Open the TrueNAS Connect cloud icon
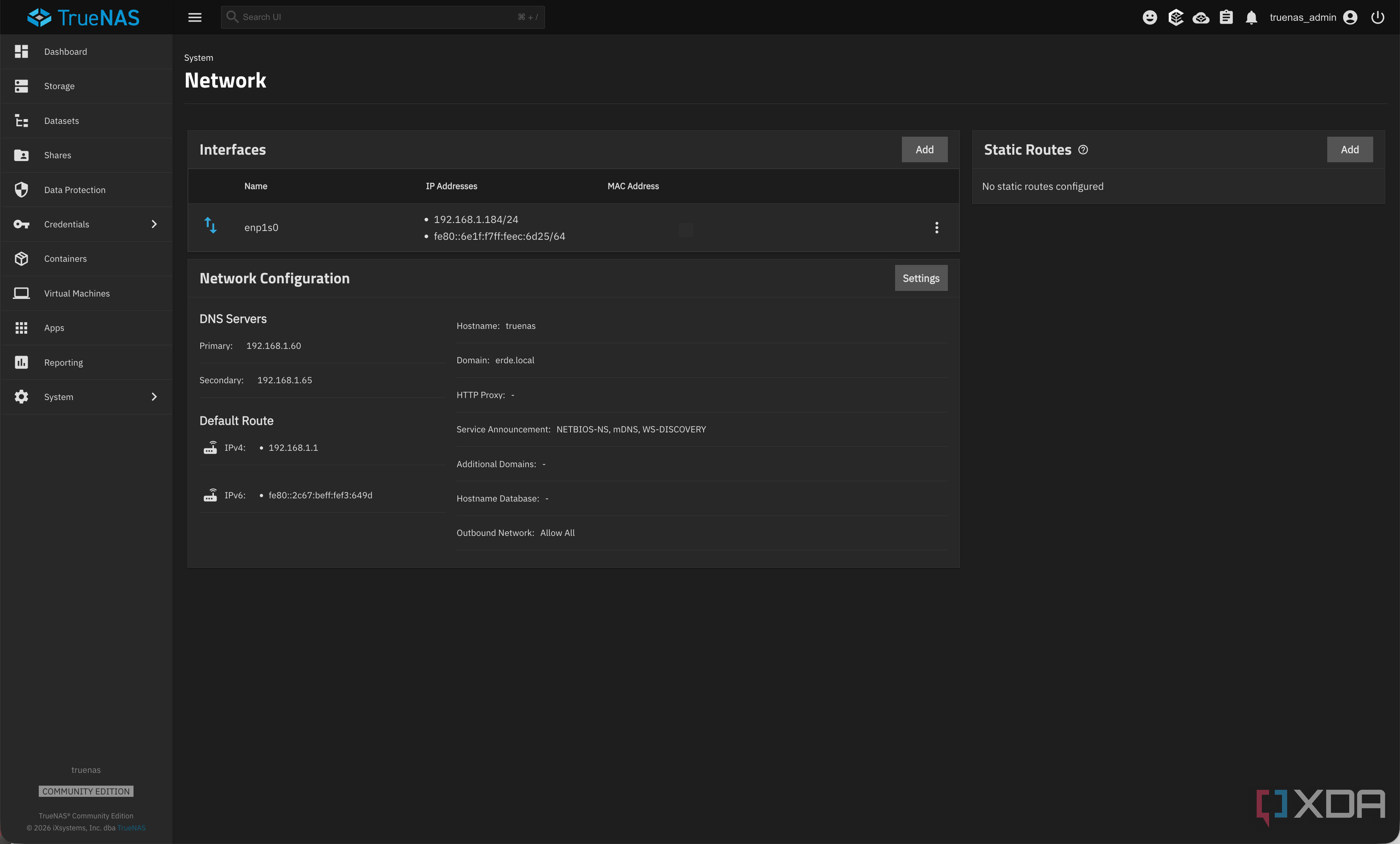 point(1201,18)
